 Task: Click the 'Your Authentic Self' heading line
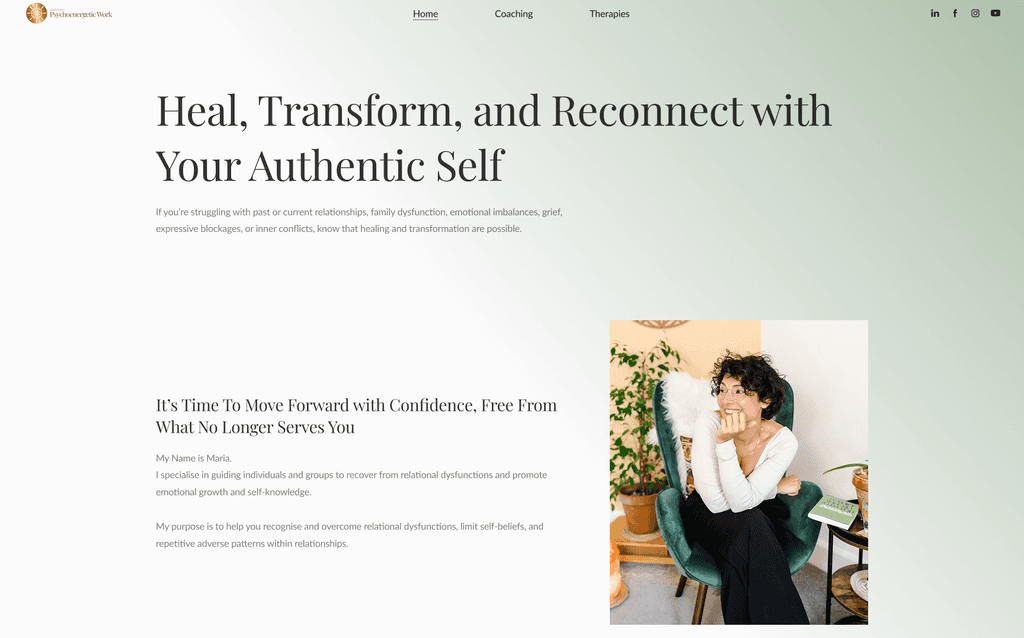[330, 165]
